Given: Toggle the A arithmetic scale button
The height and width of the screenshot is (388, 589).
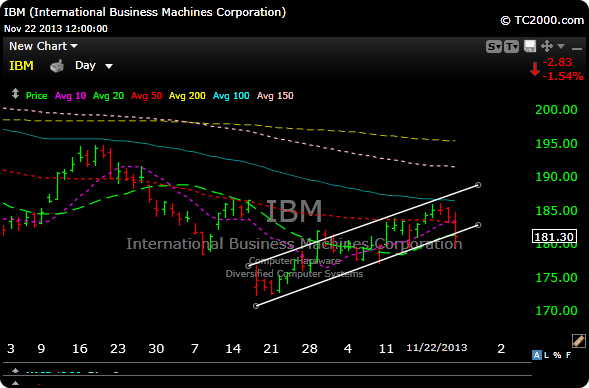Looking at the screenshot, I should click(x=536, y=355).
